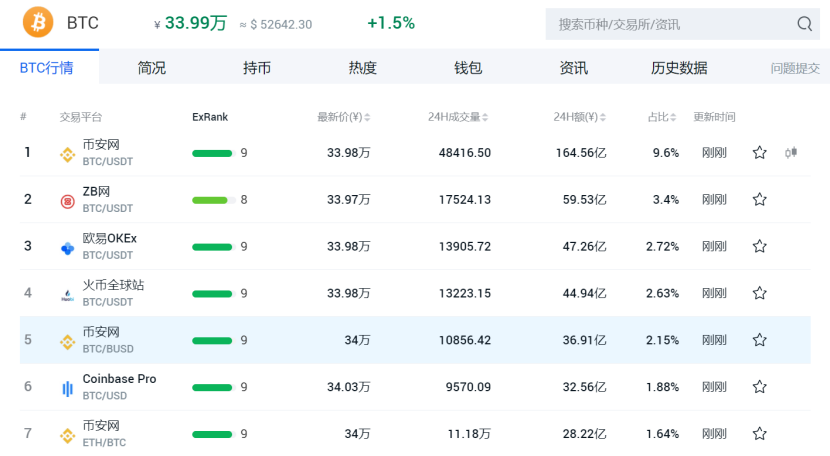Viewport: 830px width, 456px height.
Task: Click the ExRank bar for ZB
Action: click(214, 200)
